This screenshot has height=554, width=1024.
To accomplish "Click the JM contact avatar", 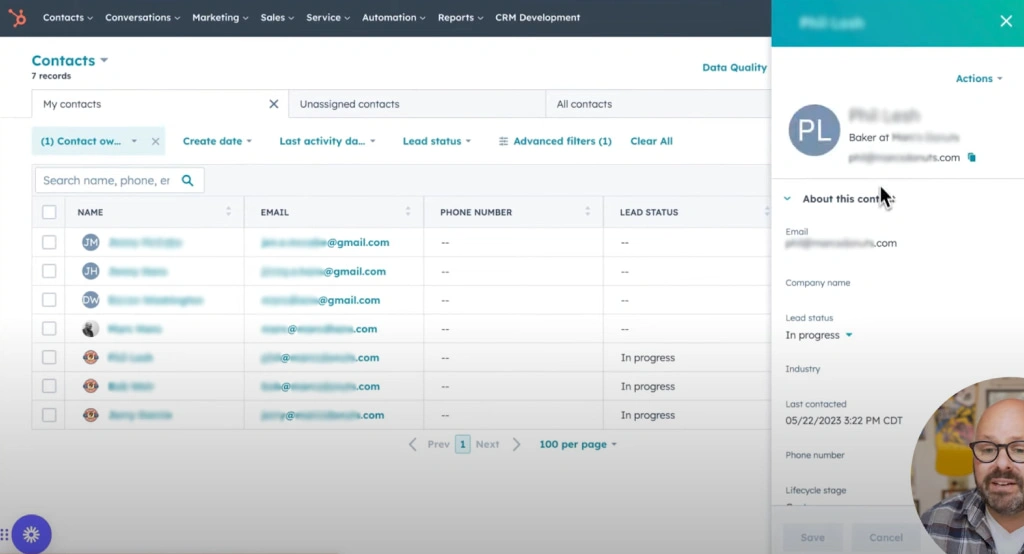I will [x=91, y=242].
